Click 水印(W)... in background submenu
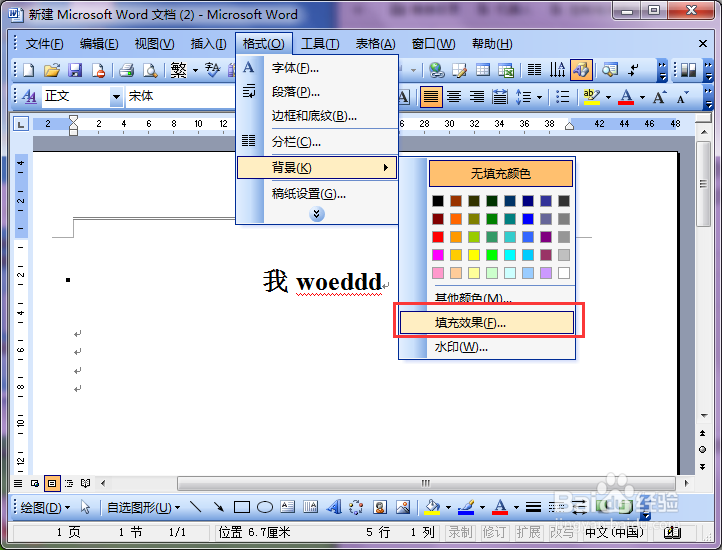Image resolution: width=722 pixels, height=550 pixels. coord(487,346)
